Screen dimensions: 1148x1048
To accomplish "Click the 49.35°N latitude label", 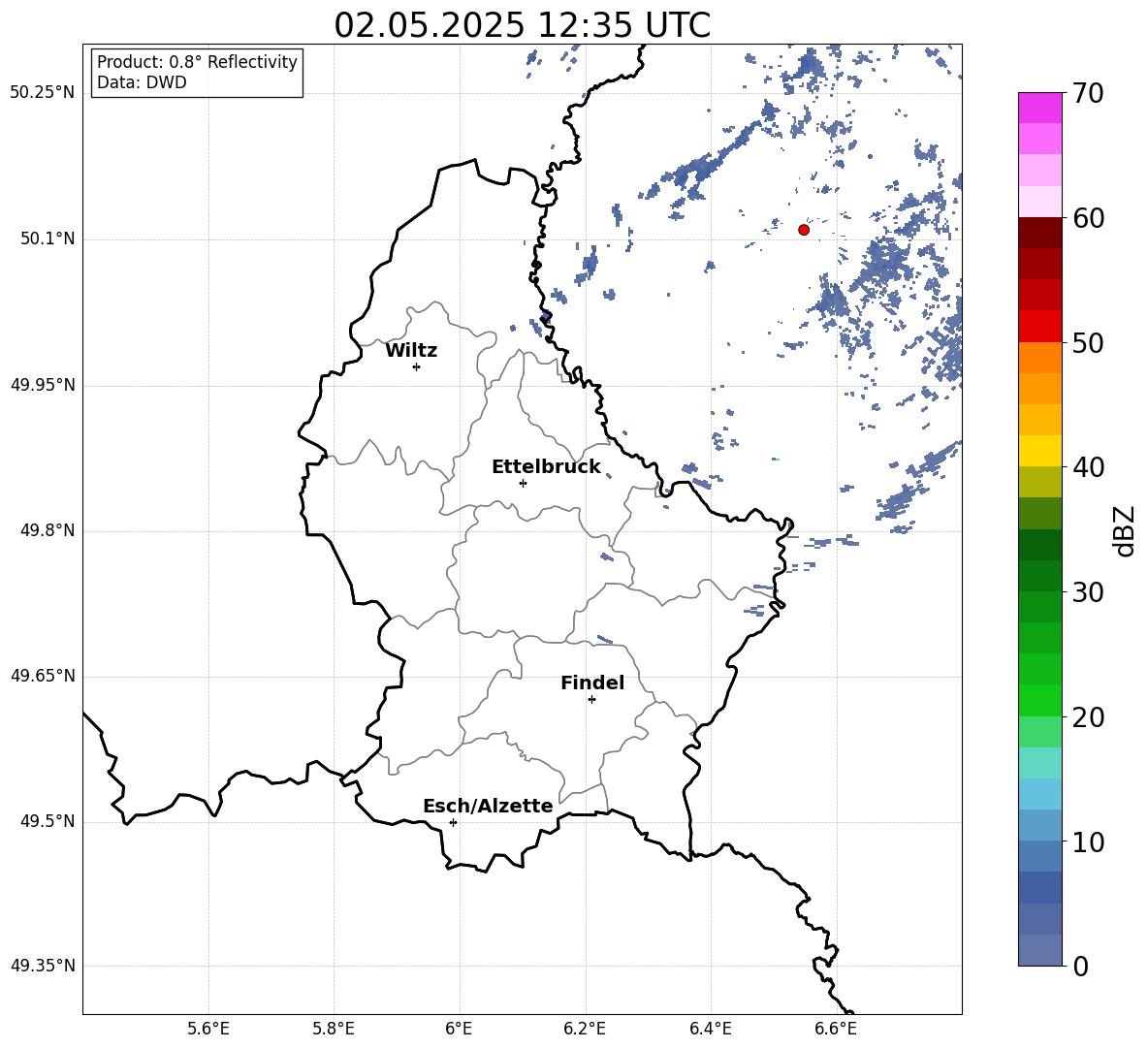I will click(44, 966).
